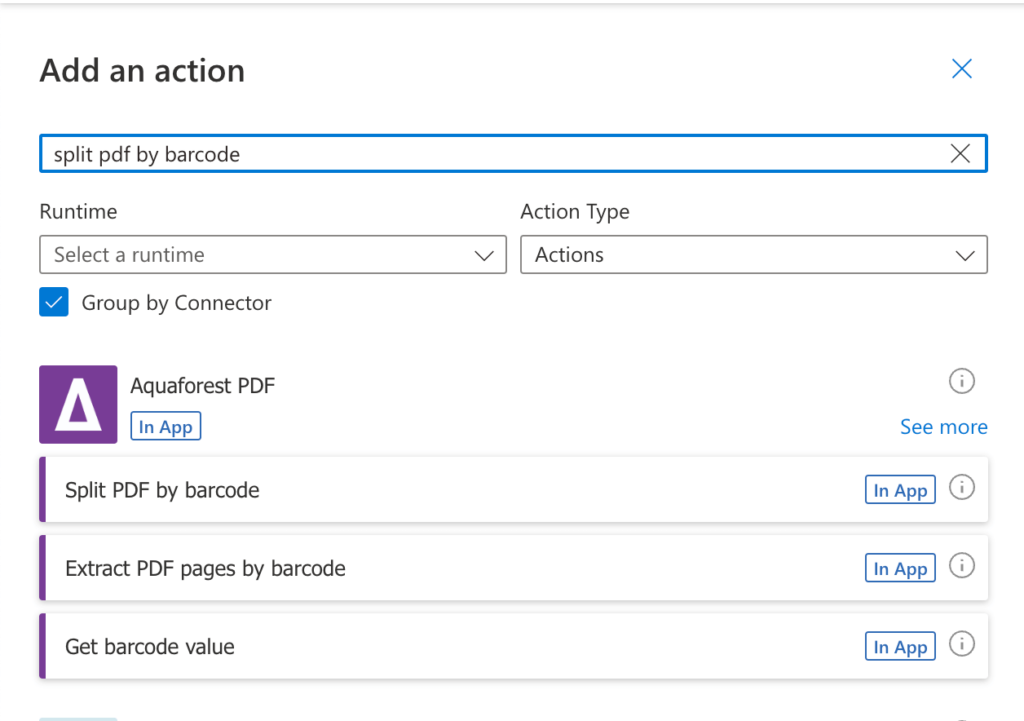1024x721 pixels.
Task: Click the In App badge under Aquaforest PDF
Action: click(165, 426)
